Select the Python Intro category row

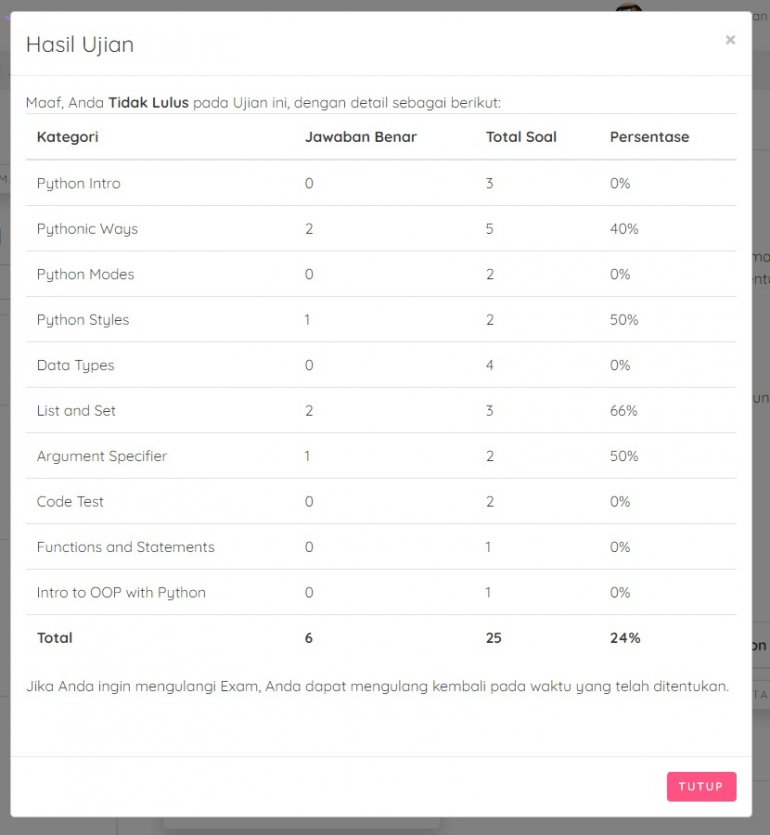click(x=79, y=184)
